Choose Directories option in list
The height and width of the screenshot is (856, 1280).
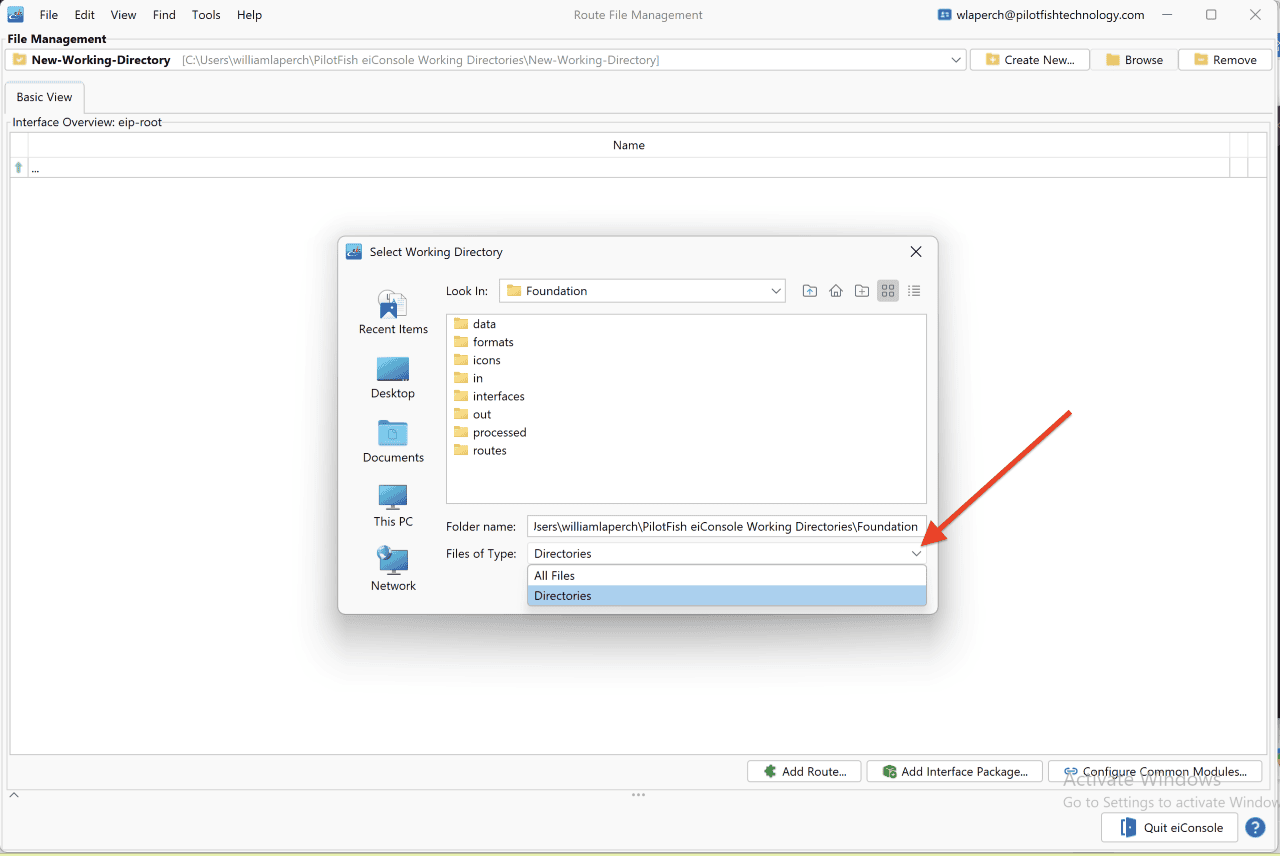point(727,596)
